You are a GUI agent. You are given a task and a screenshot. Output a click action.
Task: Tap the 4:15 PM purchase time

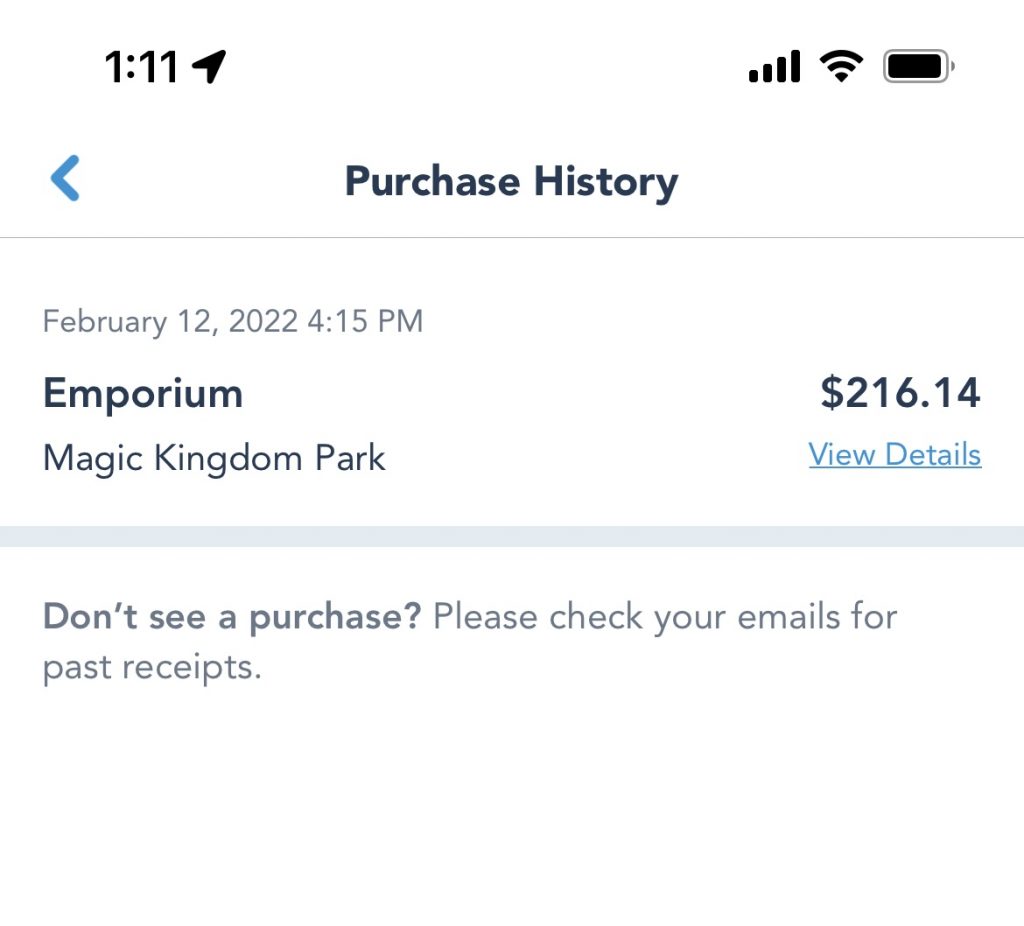coord(365,321)
